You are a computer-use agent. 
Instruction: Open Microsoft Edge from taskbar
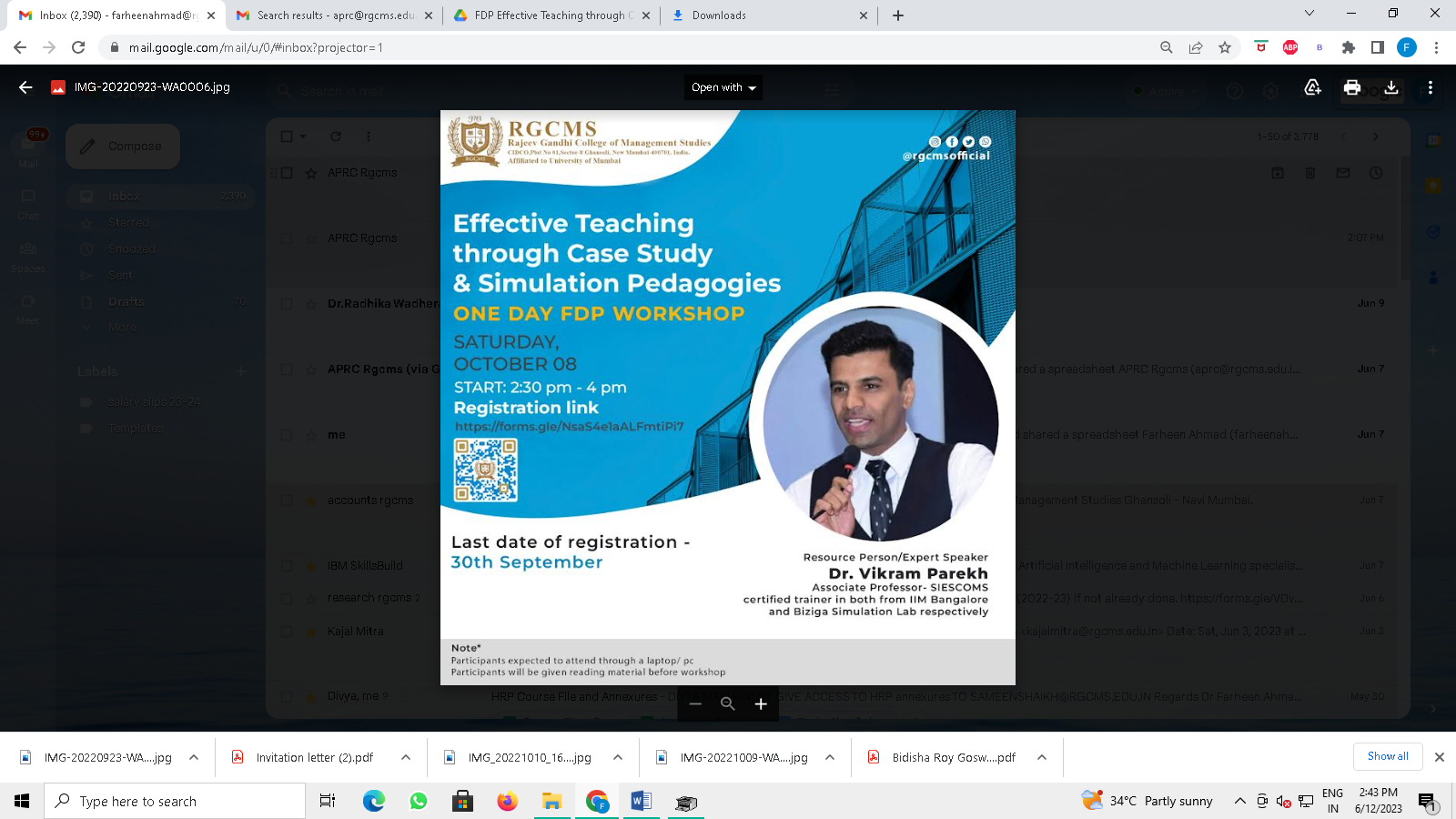click(373, 801)
